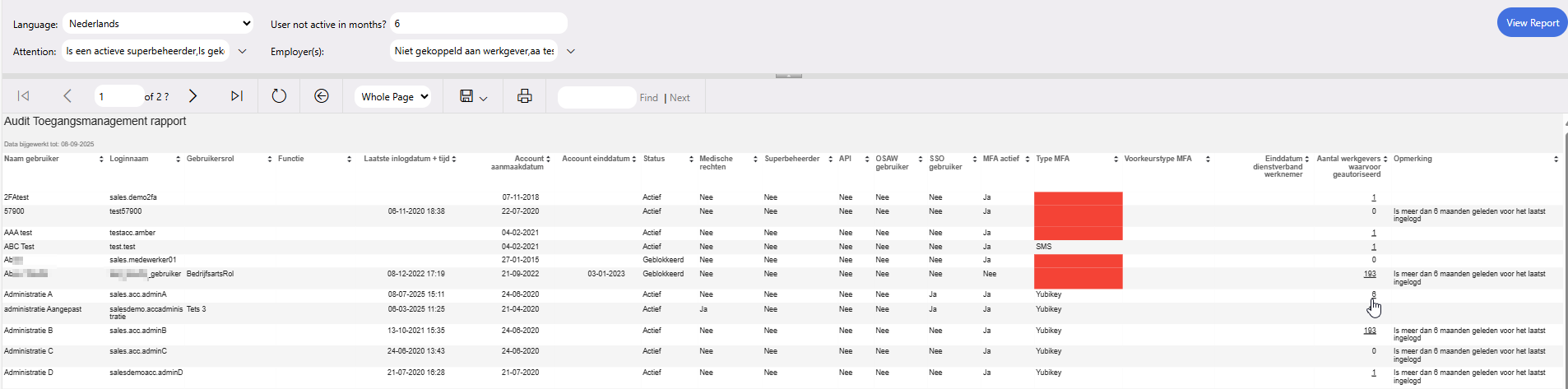1568x389 pixels.
Task: Sort by Naam gebruiker column
Action: pos(101,159)
